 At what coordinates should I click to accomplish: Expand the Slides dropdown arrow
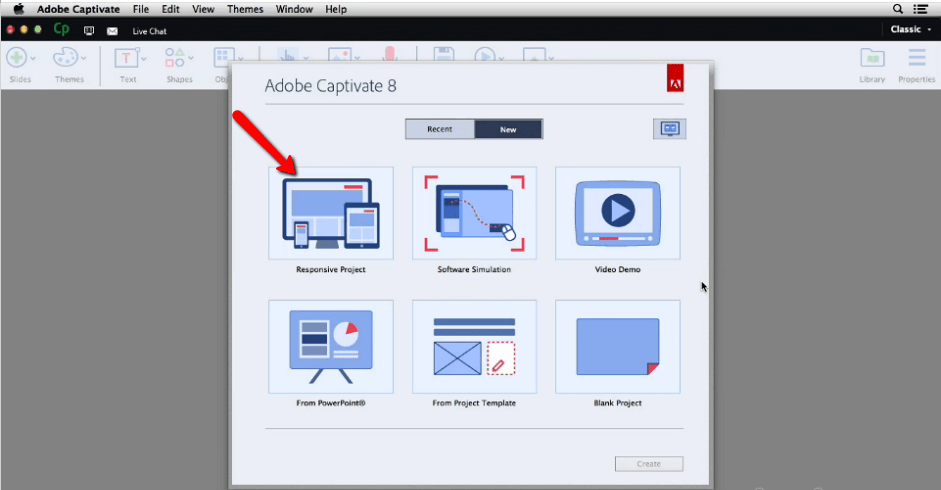point(33,58)
